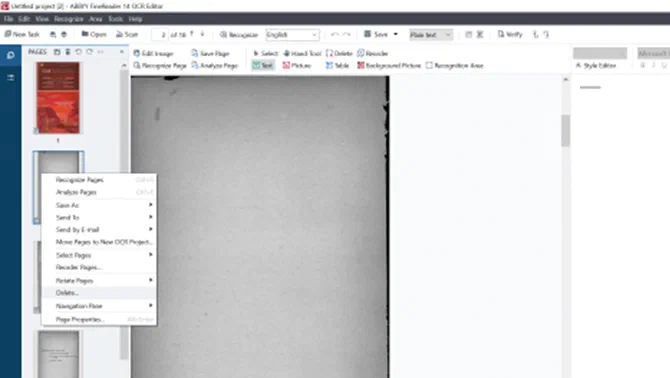Choose Page Properties from context menu

(99, 319)
